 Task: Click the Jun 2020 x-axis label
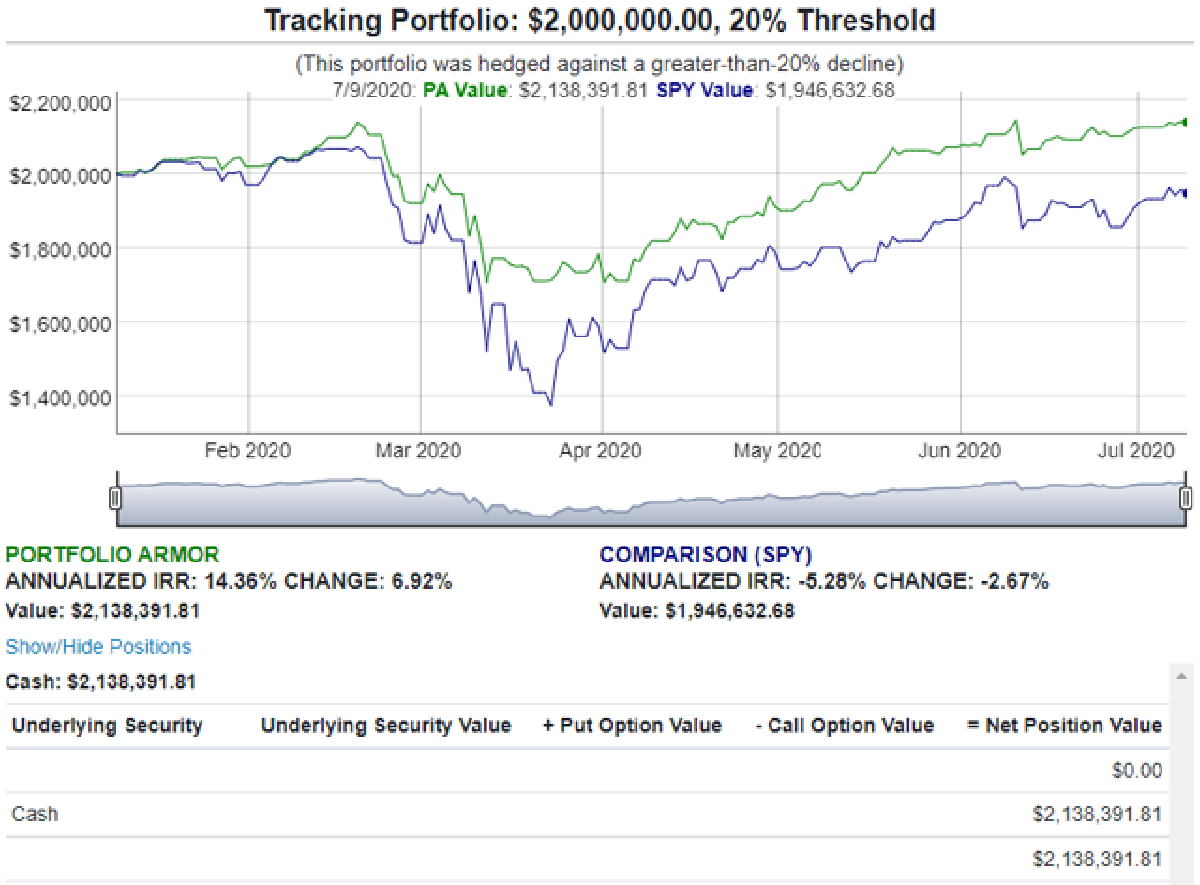[x=959, y=451]
